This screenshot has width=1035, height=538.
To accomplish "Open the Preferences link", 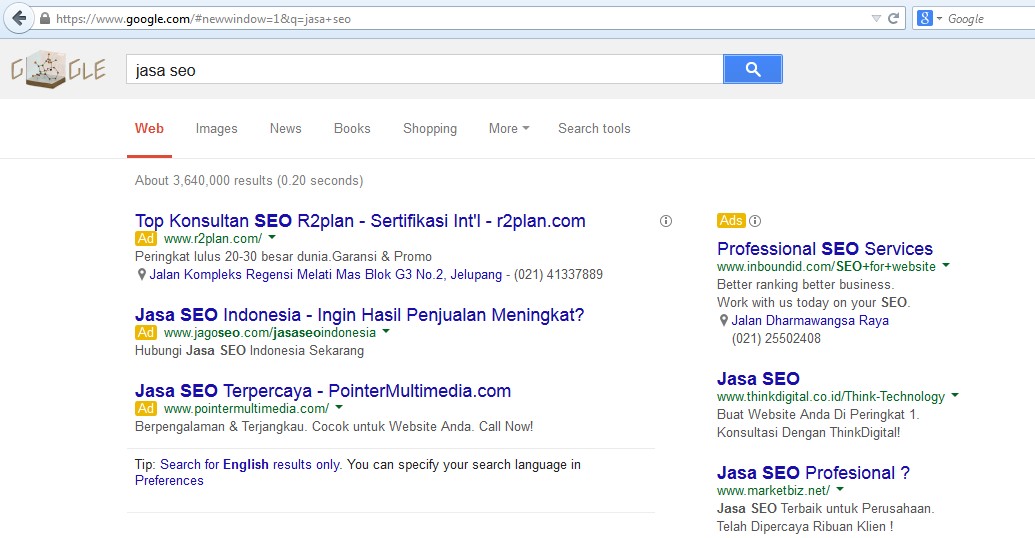I will click(x=169, y=481).
